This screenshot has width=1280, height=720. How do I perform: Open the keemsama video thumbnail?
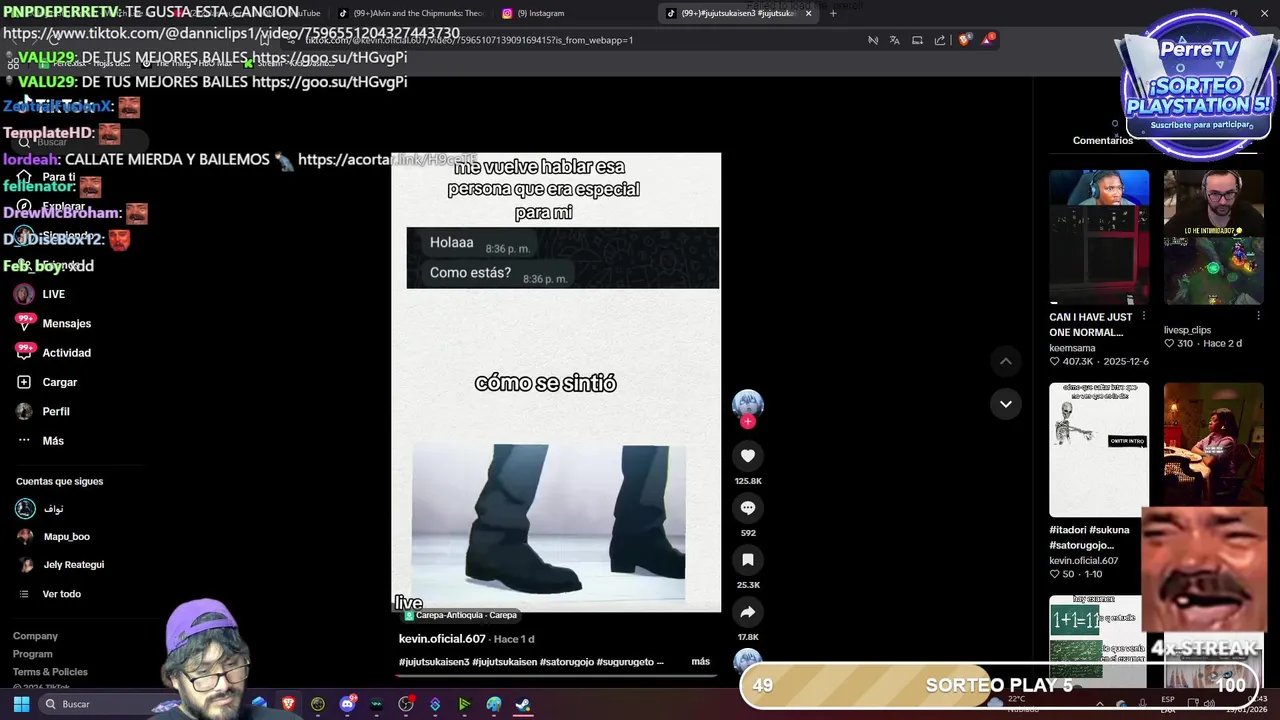click(x=1099, y=237)
